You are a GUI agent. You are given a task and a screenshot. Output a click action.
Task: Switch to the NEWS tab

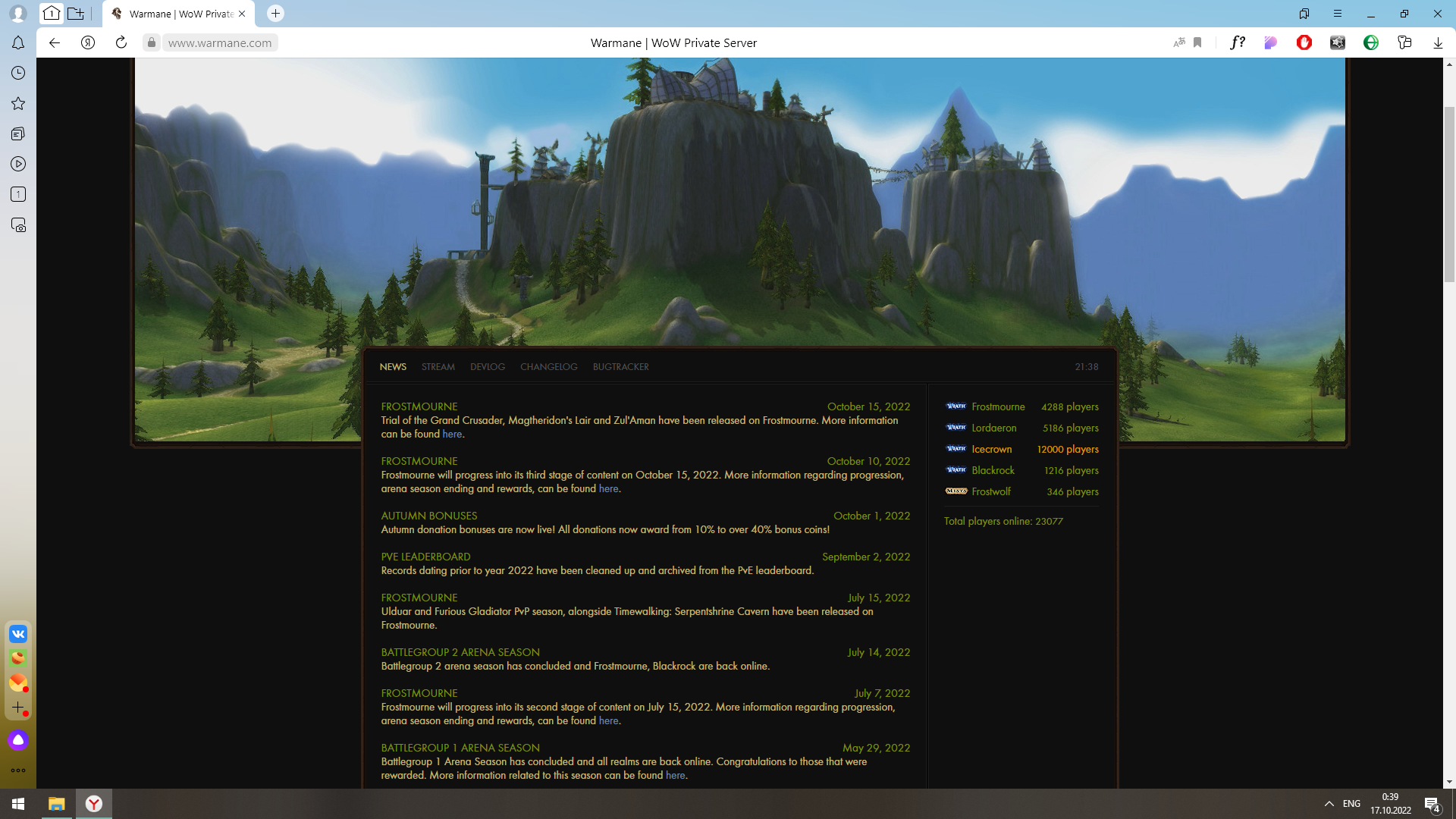(x=393, y=367)
